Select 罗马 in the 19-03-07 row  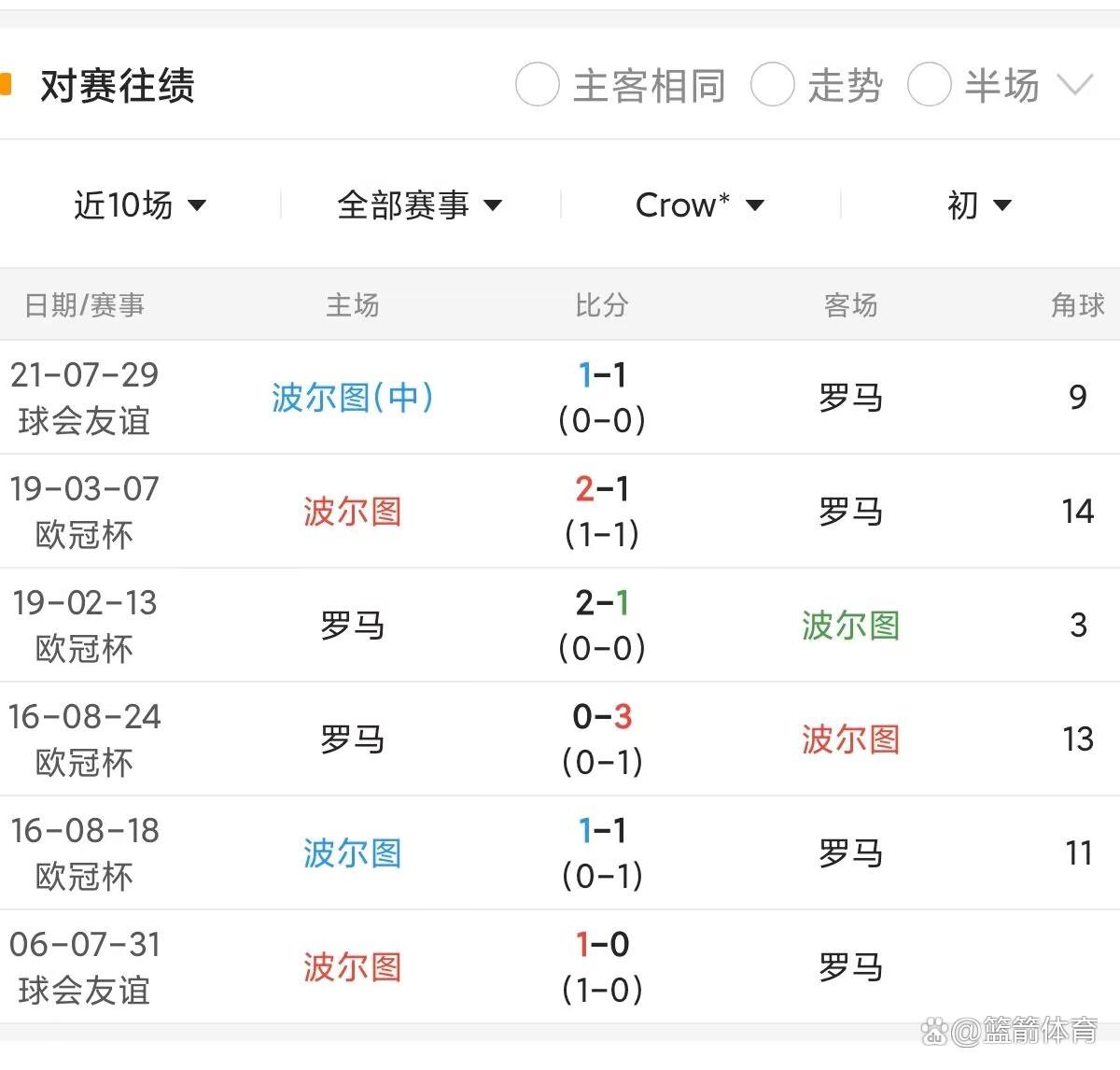850,512
